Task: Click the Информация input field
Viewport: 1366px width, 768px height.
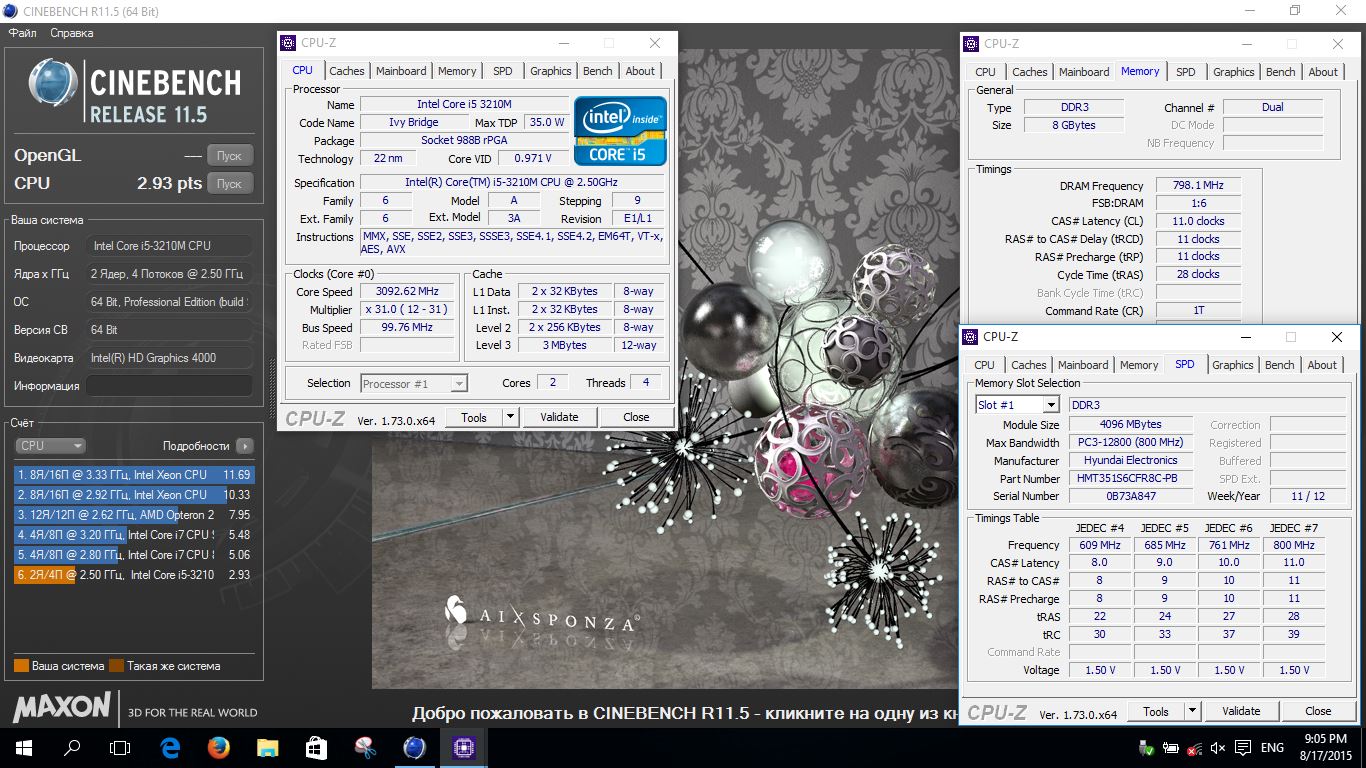Action: pos(169,386)
